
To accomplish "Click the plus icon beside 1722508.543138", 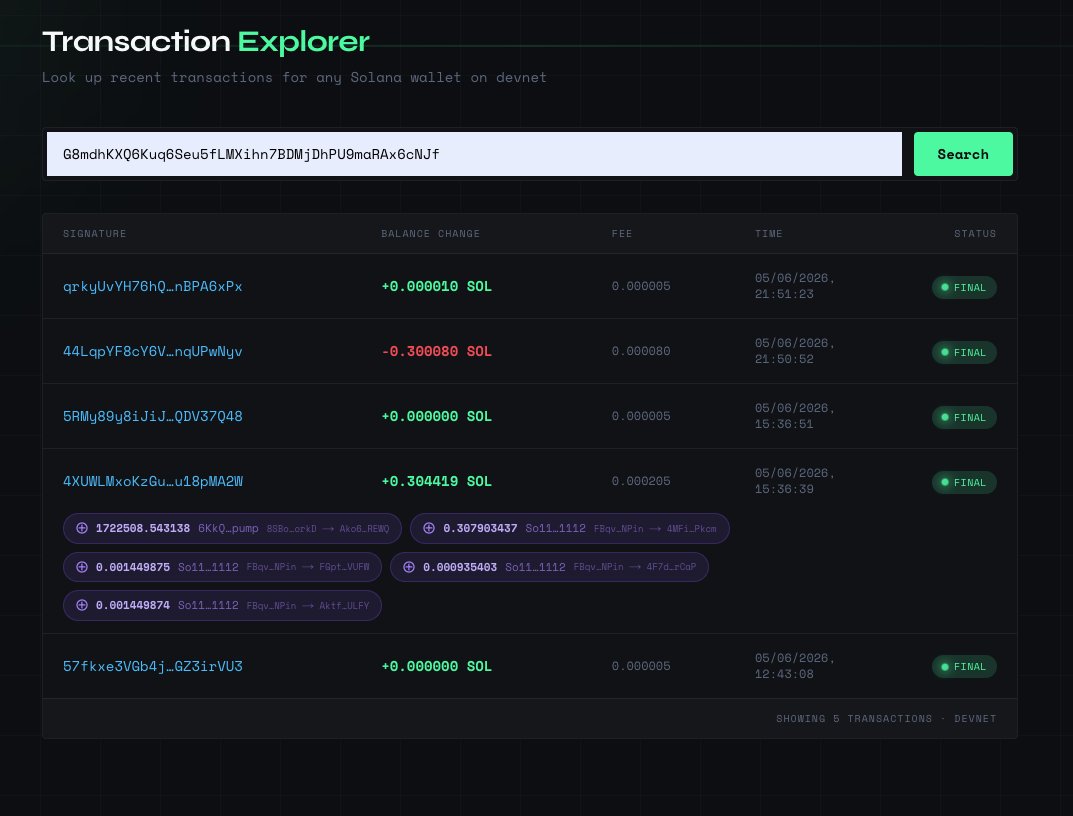I will 81,528.
